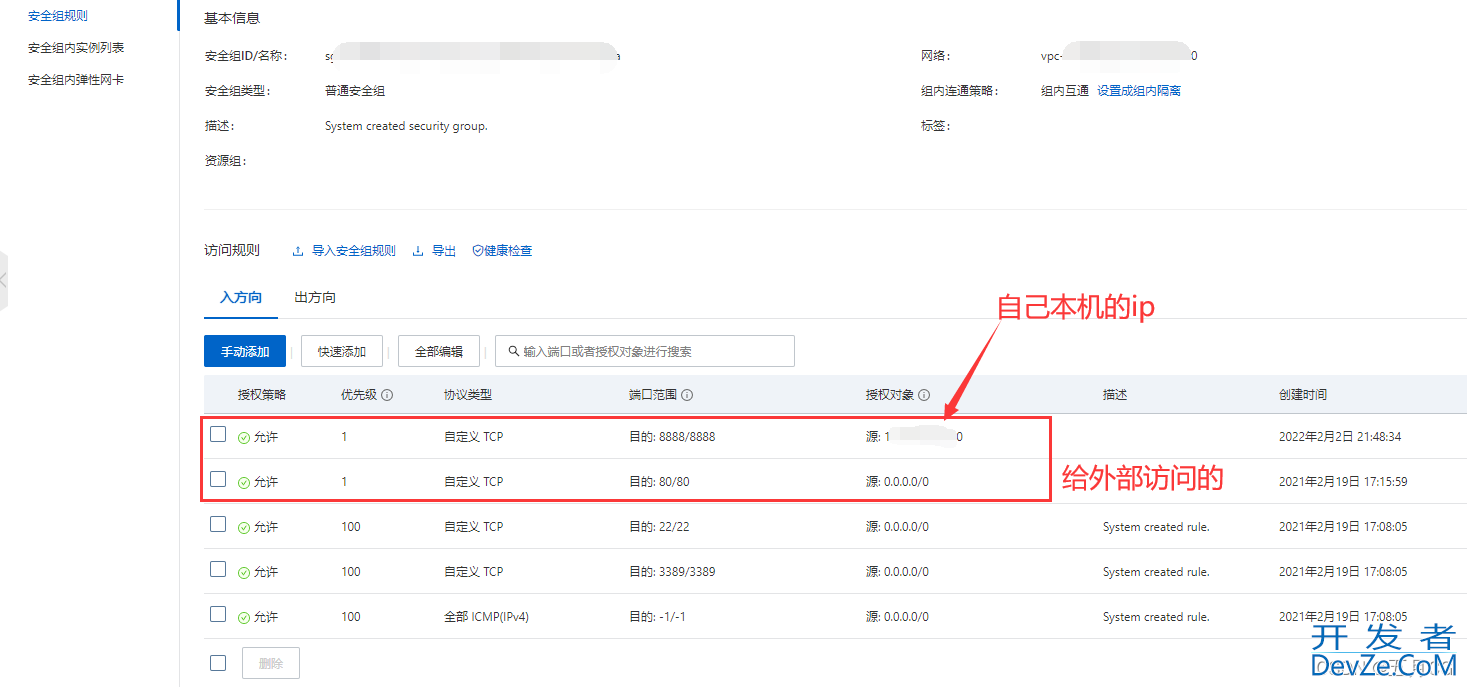Tick the select-all checkbox beside 删除
The image size is (1467, 687).
pyautogui.click(x=218, y=662)
